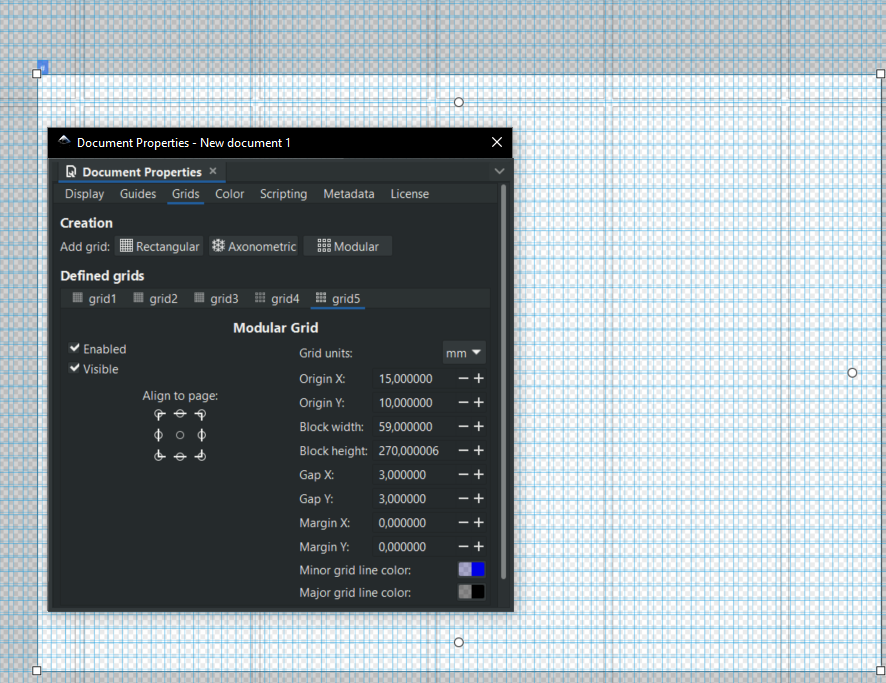Open the Scripting tab

(283, 194)
